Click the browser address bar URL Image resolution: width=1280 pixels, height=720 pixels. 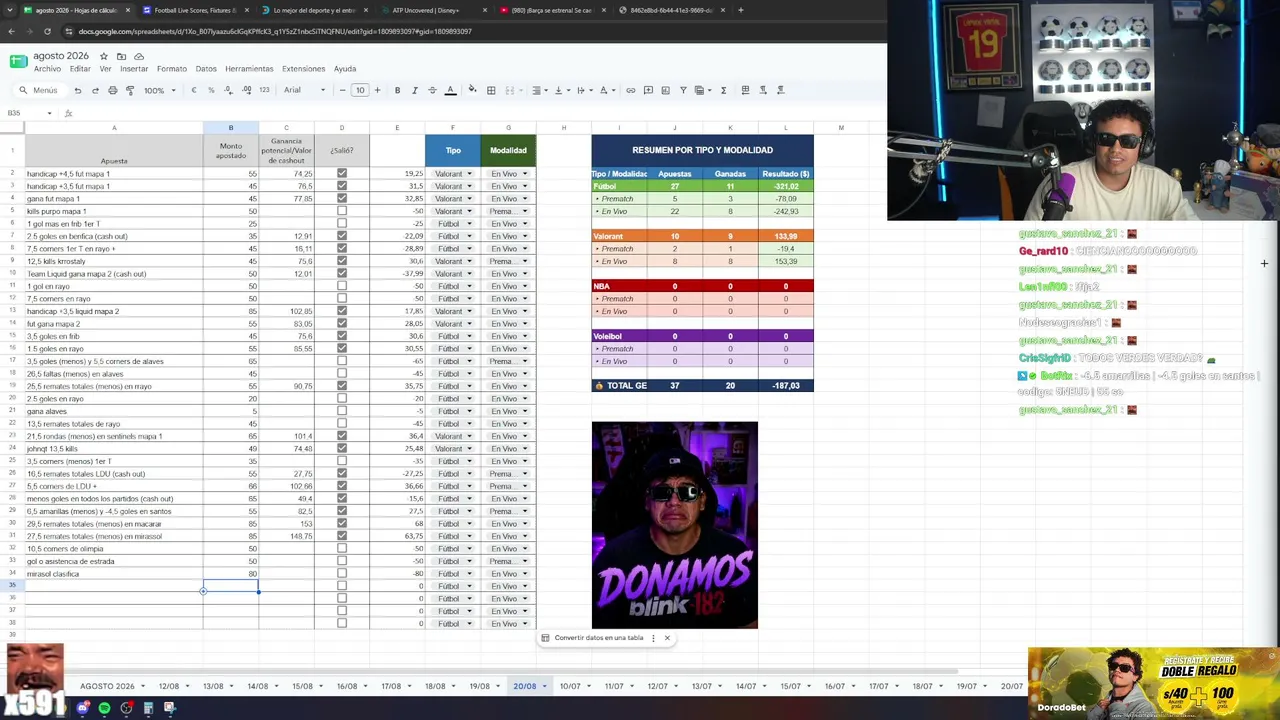coord(275,31)
